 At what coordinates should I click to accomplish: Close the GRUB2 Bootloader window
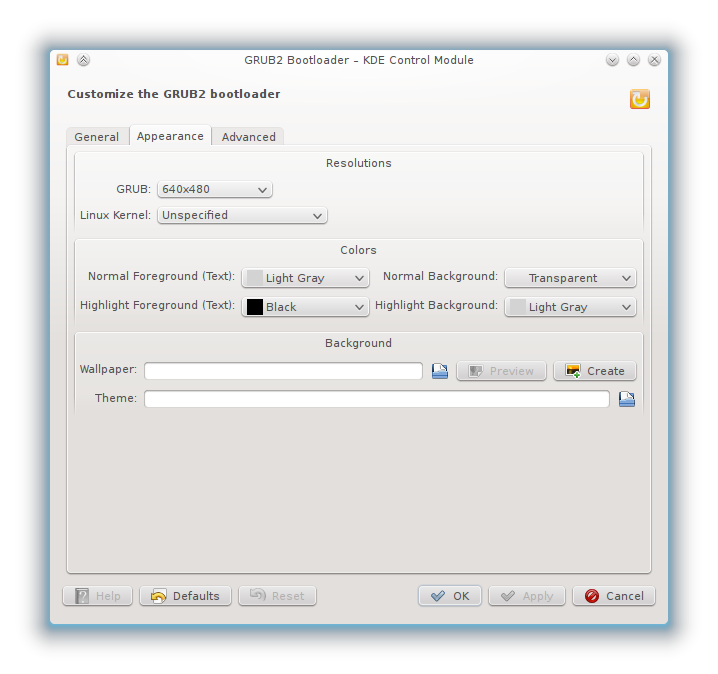654,60
